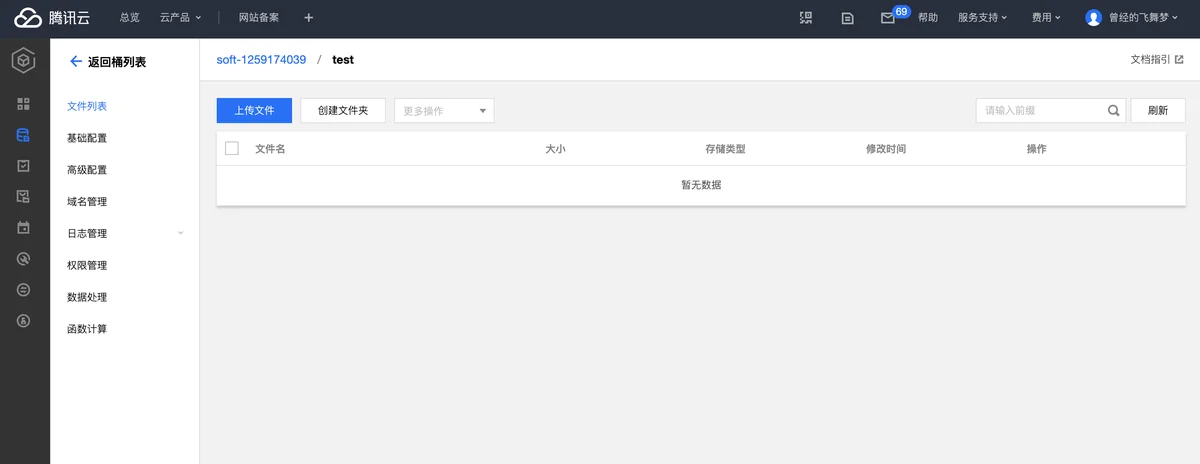Open the 费用 dropdown menu
The image size is (1200, 464).
click(x=1046, y=18)
